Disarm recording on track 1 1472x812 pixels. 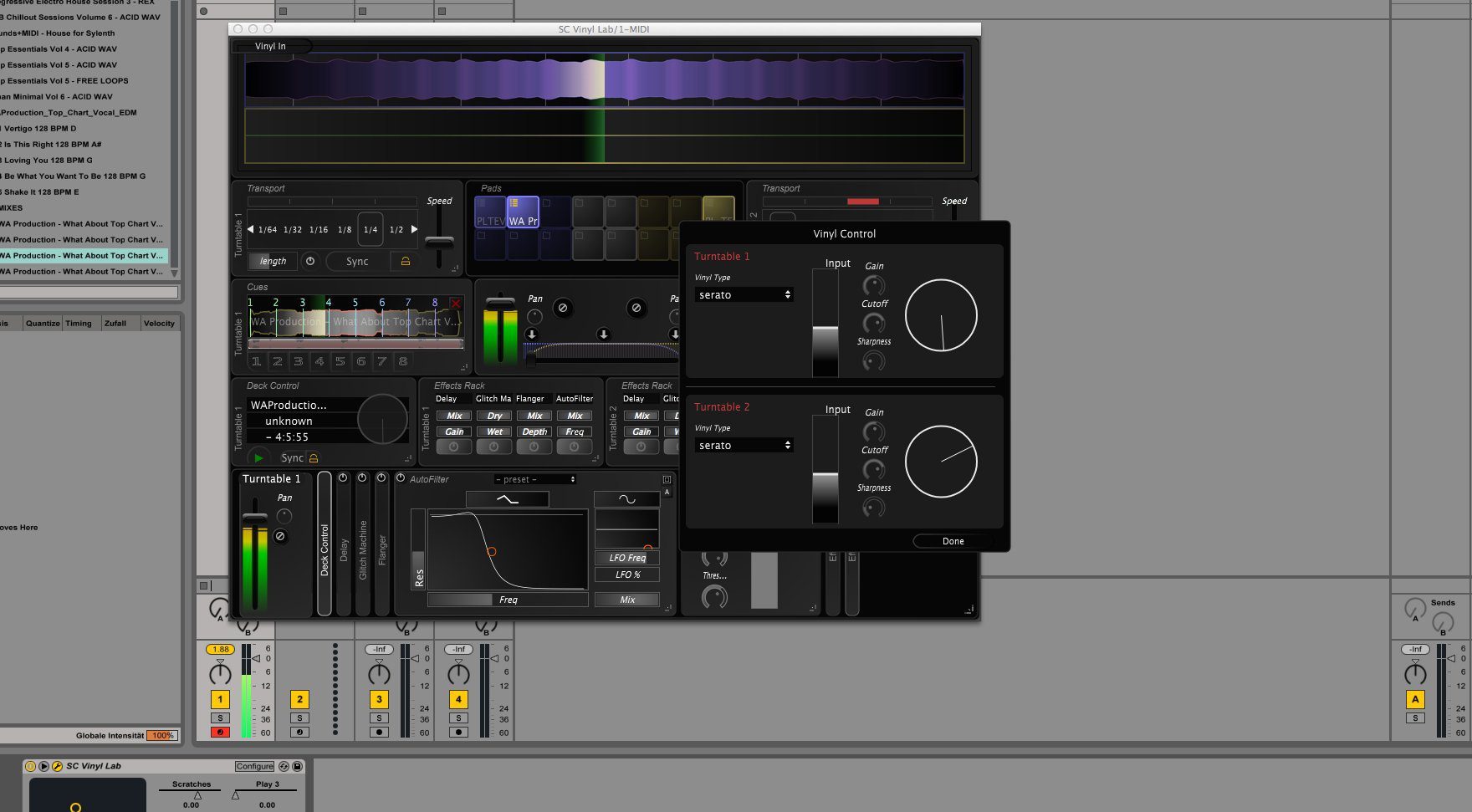[x=220, y=732]
